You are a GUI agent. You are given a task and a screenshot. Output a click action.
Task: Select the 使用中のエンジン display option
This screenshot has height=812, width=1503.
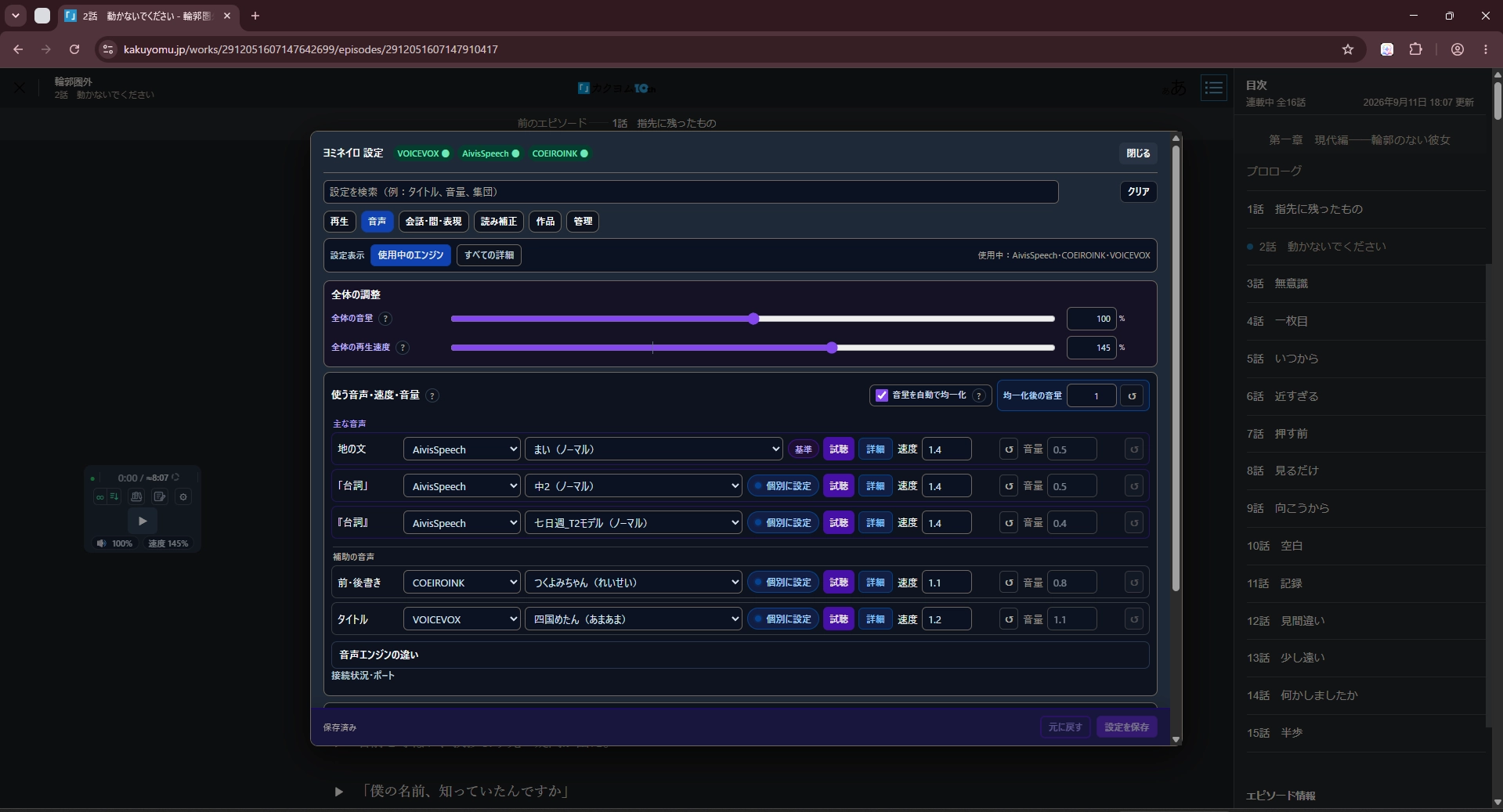(410, 255)
